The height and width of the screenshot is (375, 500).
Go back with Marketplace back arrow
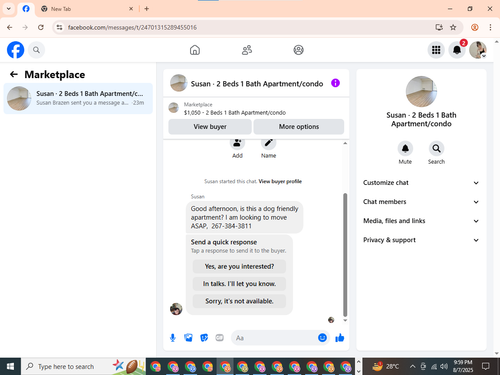tap(14, 74)
